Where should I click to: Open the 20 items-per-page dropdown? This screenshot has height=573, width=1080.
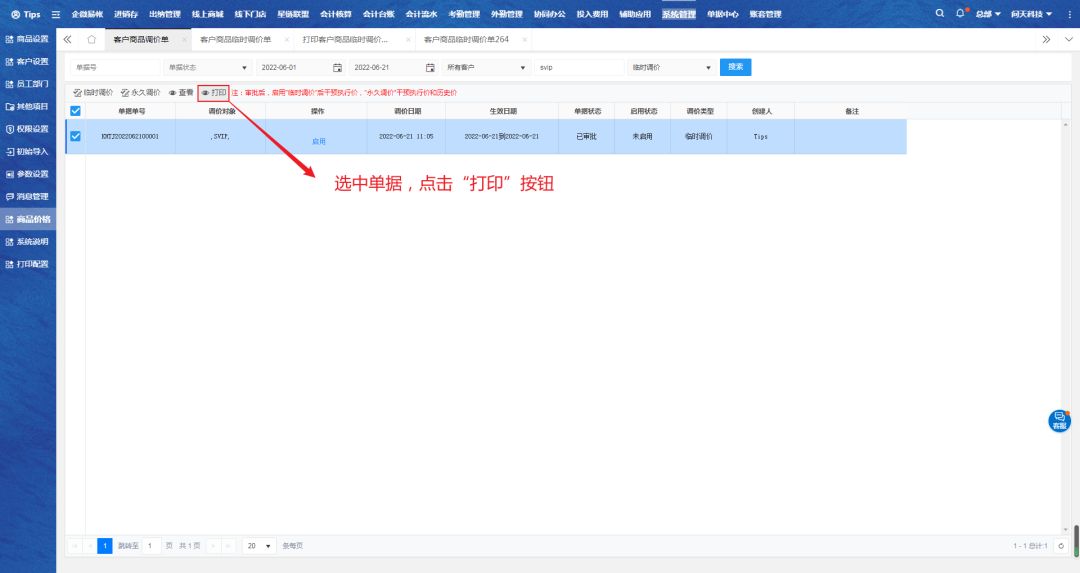point(261,546)
